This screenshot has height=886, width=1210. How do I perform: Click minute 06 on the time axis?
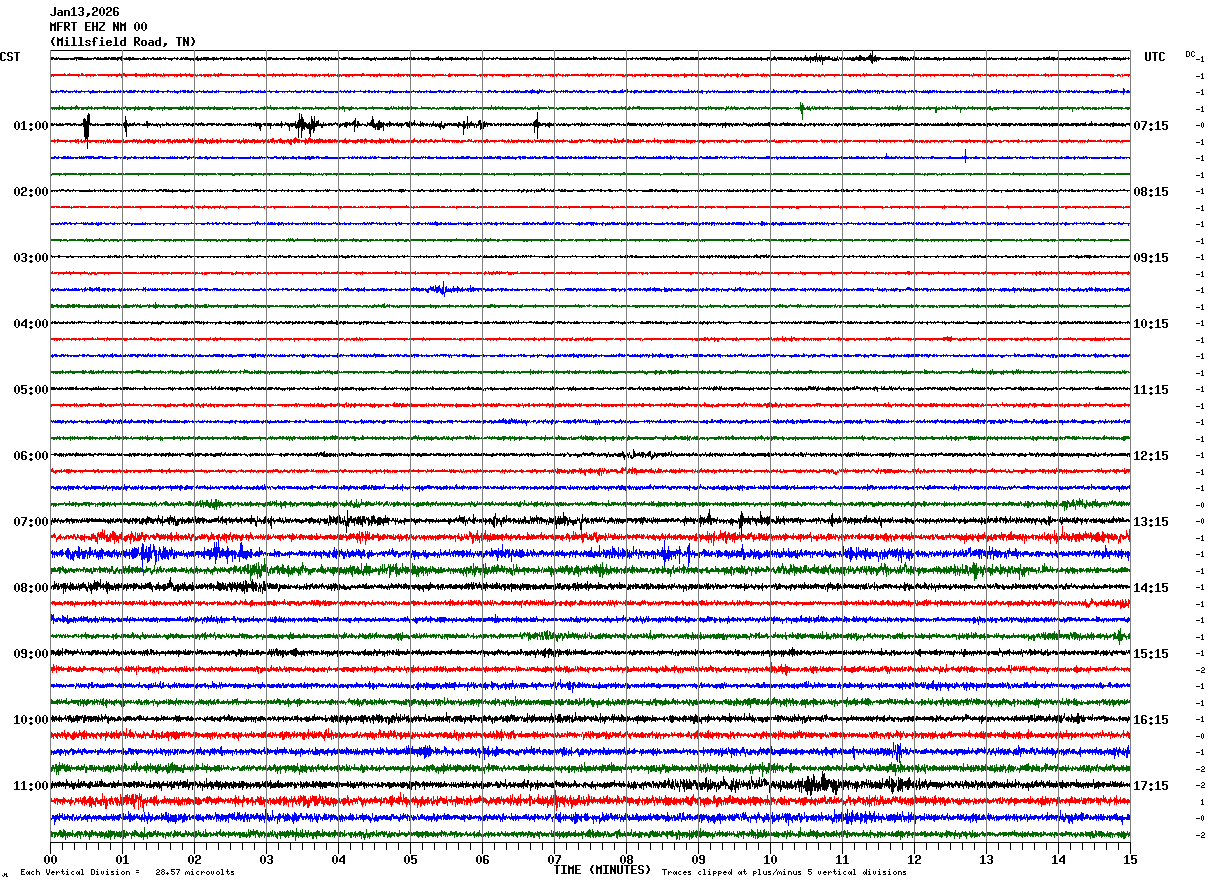click(482, 859)
